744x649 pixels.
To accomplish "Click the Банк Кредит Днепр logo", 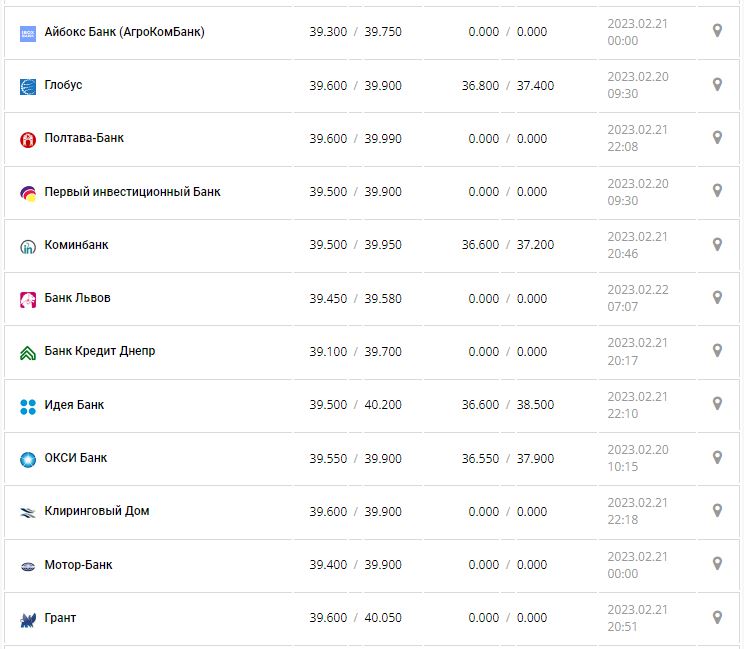I will 28,352.
